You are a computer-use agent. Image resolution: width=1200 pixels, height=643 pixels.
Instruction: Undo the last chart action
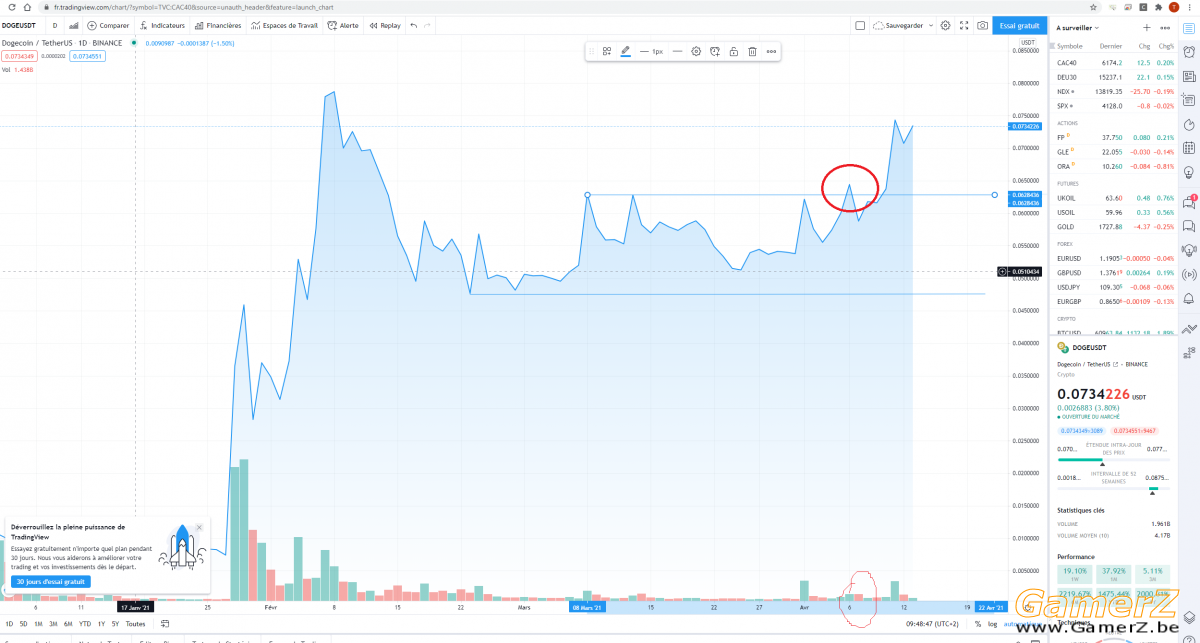[x=414, y=25]
